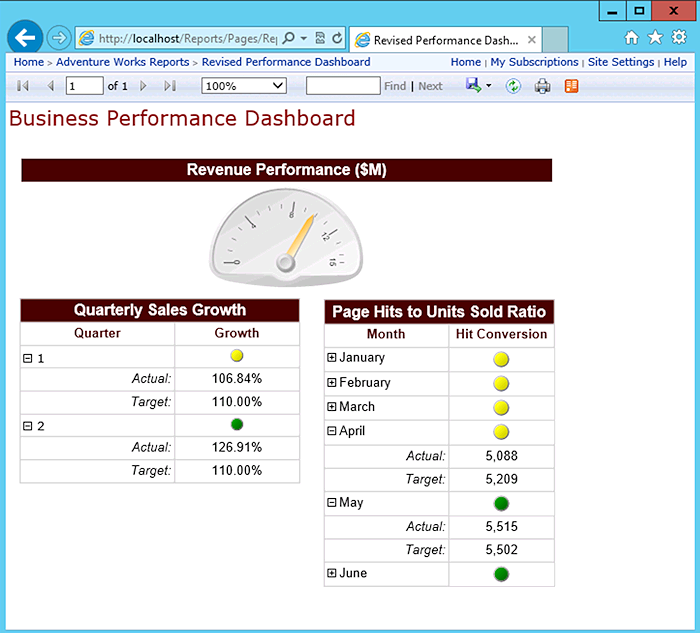Viewport: 700px width, 633px height.
Task: Collapse Quarter 1 row
Action: coord(28,358)
